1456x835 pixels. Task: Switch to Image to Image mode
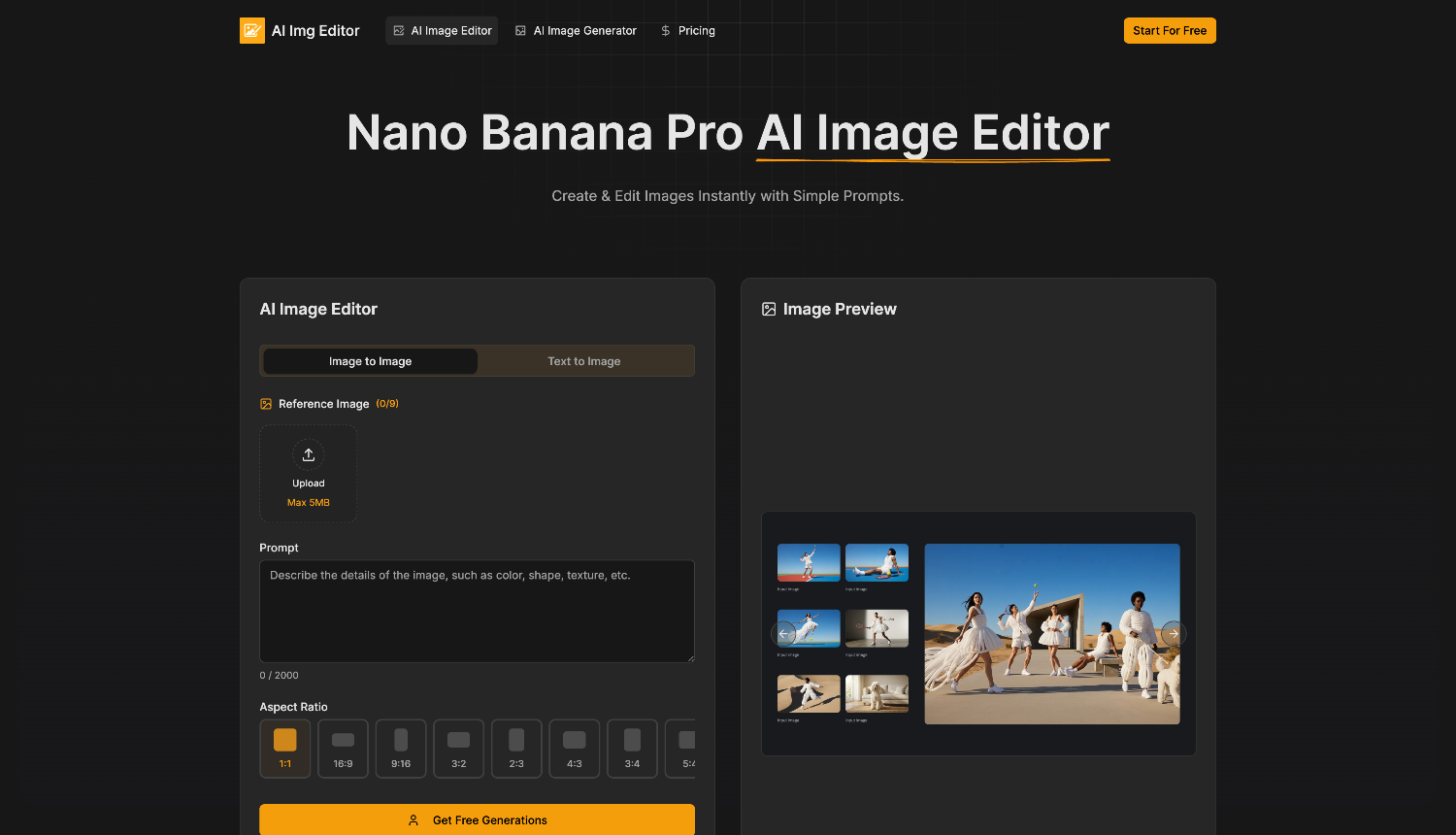click(370, 361)
